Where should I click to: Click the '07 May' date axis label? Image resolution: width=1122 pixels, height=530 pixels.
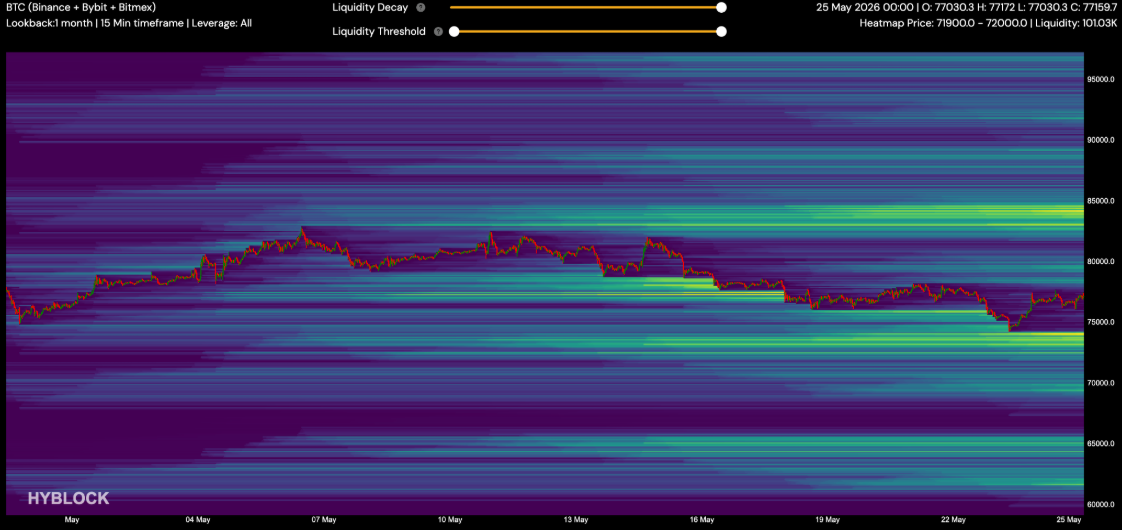click(x=323, y=520)
